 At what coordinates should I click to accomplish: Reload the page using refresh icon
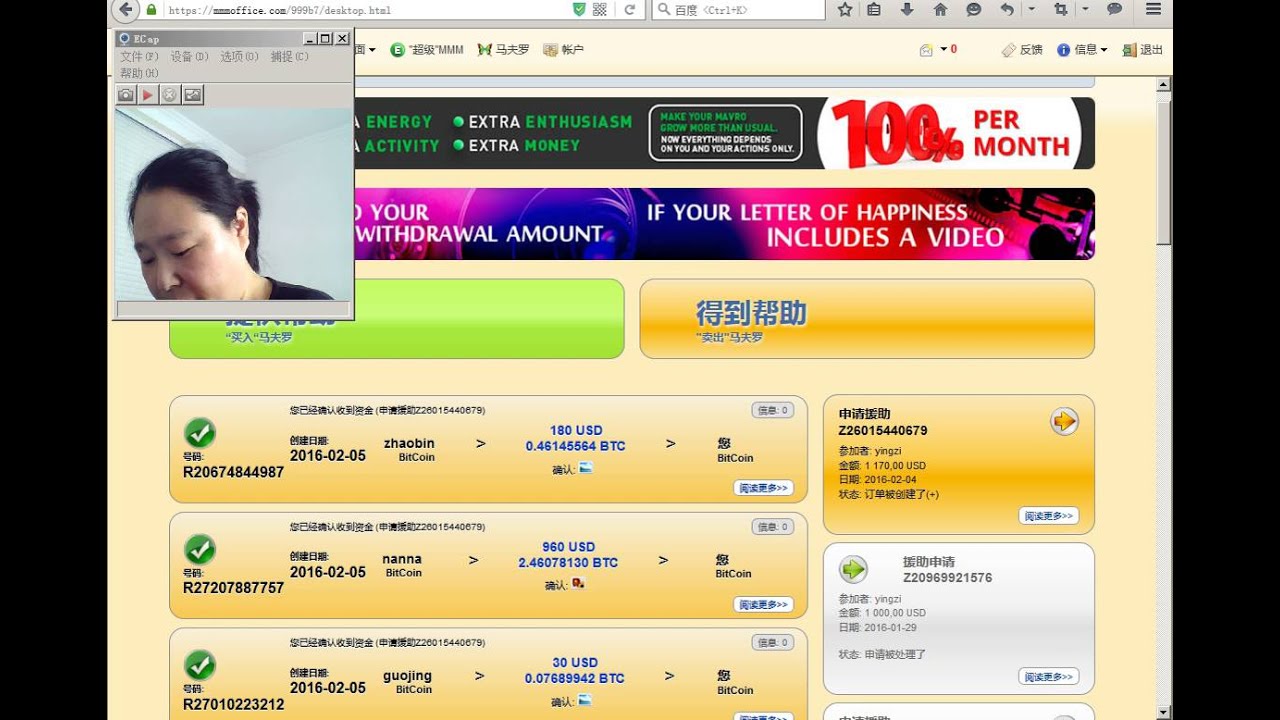click(x=630, y=10)
